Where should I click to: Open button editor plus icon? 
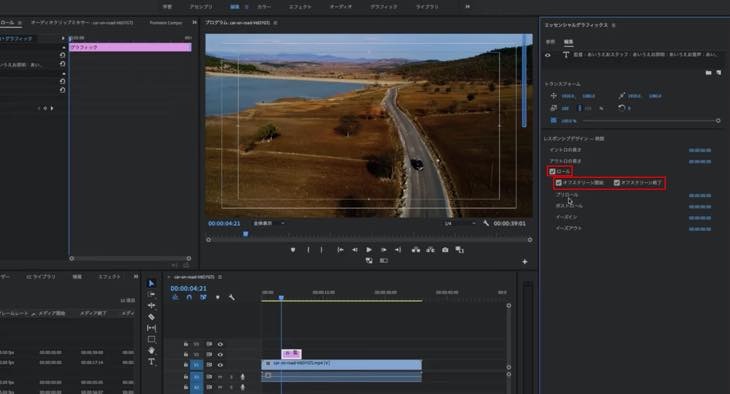click(525, 262)
